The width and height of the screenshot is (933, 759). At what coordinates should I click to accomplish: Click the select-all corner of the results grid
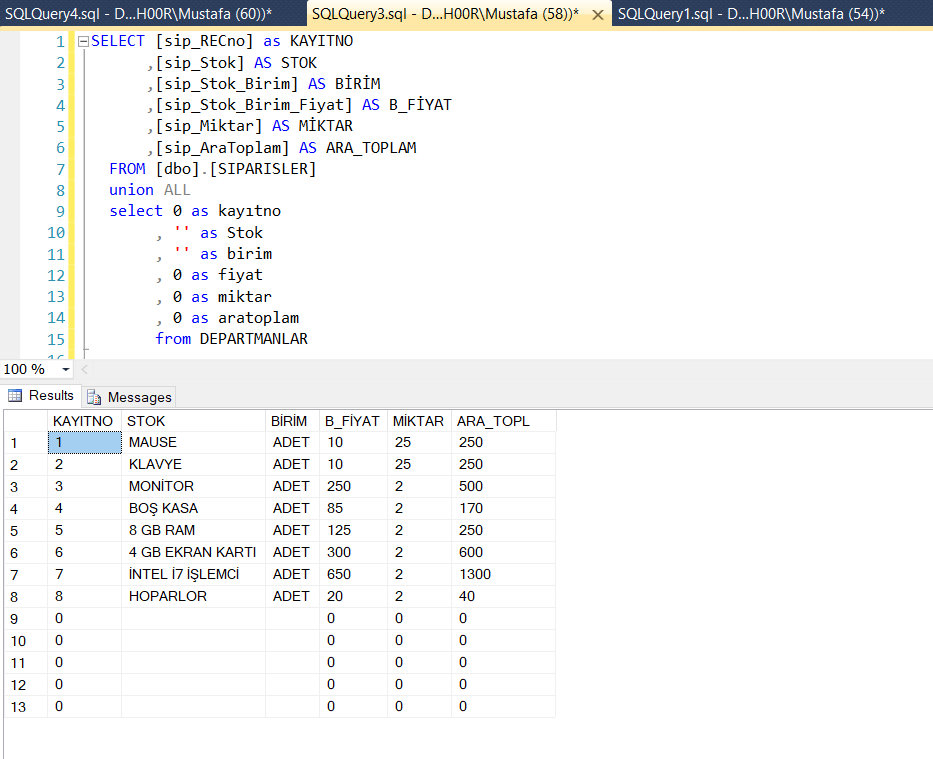click(x=25, y=420)
